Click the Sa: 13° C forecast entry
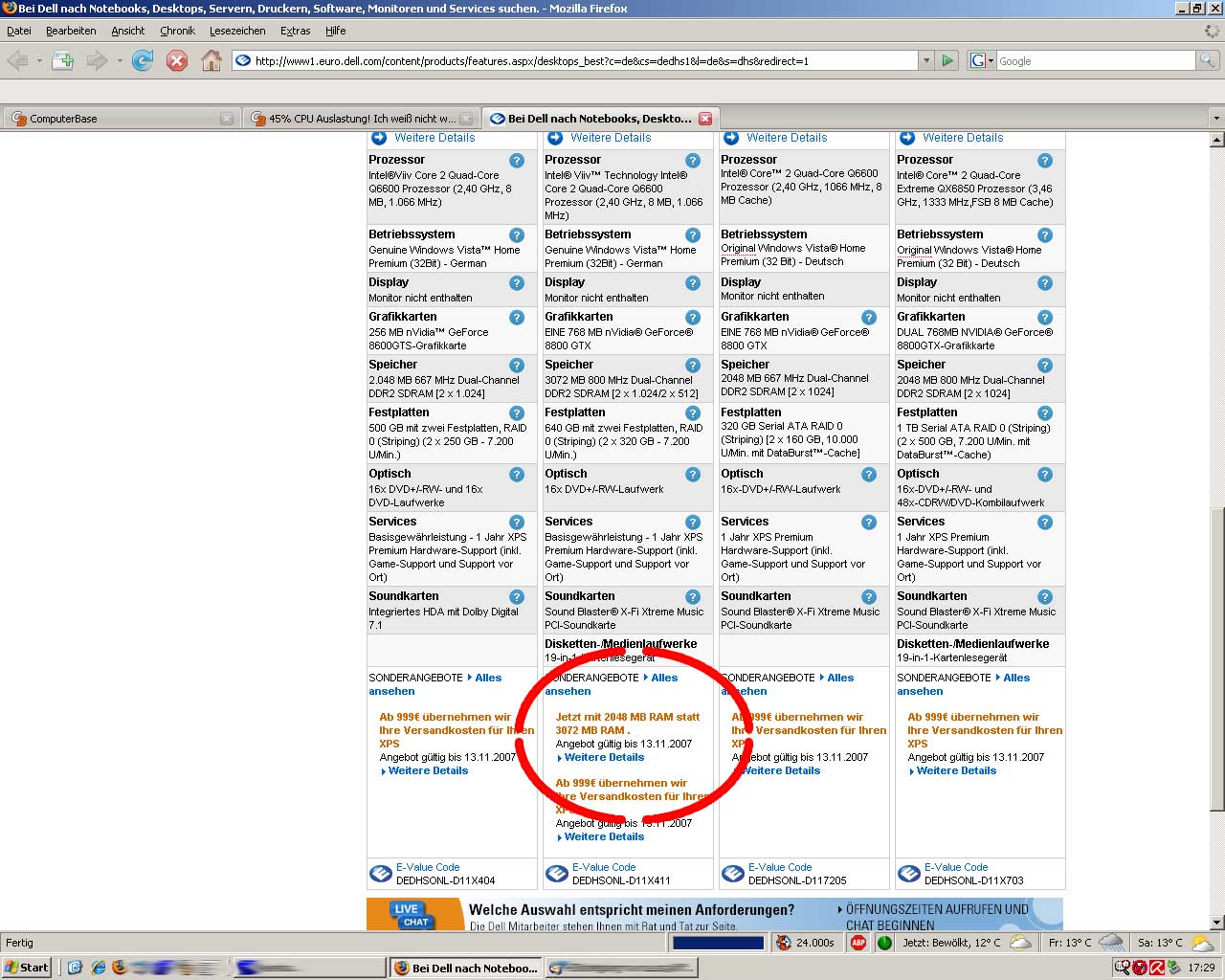Viewport: 1225px width, 980px height. [1175, 943]
